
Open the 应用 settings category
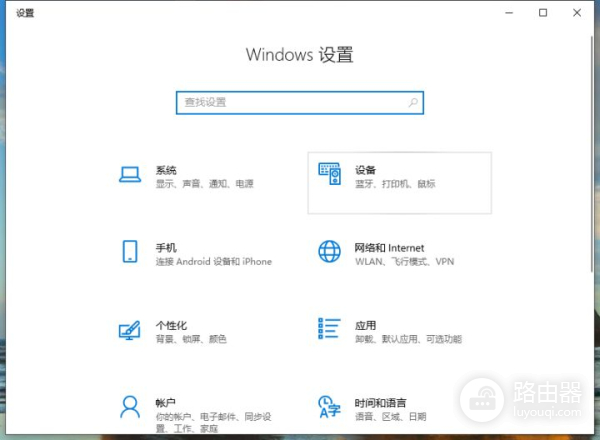tap(399, 339)
